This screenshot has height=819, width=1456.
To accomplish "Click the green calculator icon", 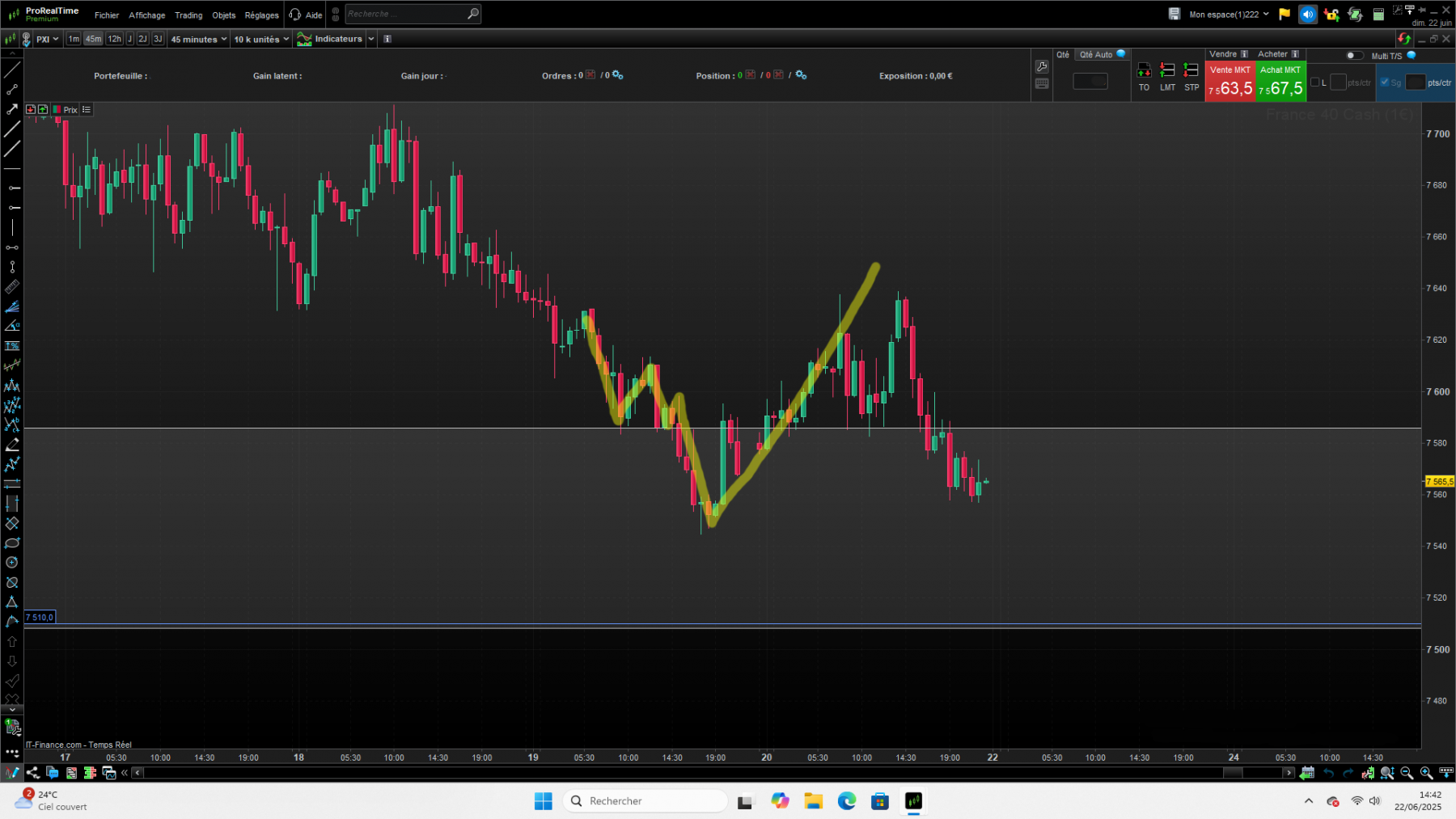I will coord(1378,14).
